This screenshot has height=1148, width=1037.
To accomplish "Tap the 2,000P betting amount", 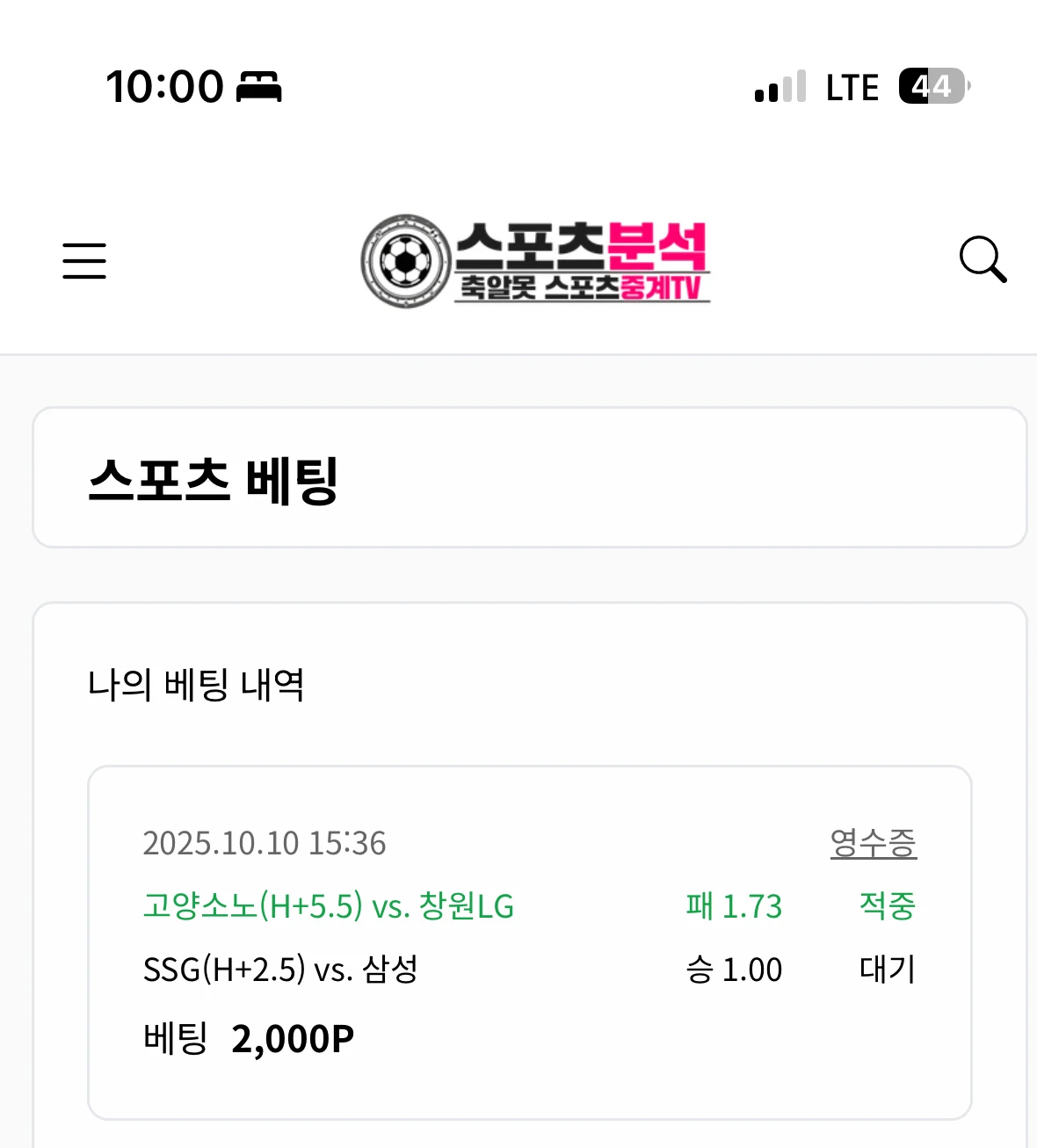I will (293, 1039).
